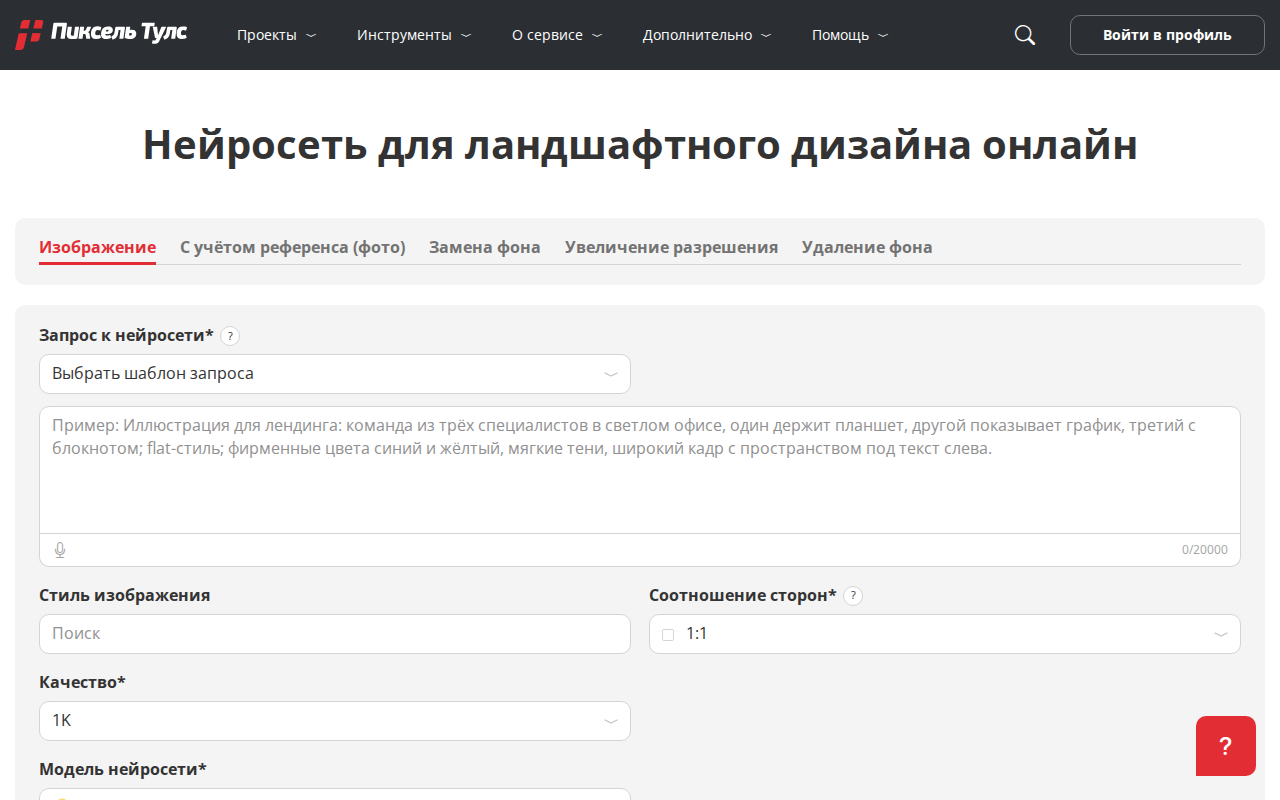The width and height of the screenshot is (1280, 800).
Task: Switch to Замена фона tab
Action: (x=485, y=248)
